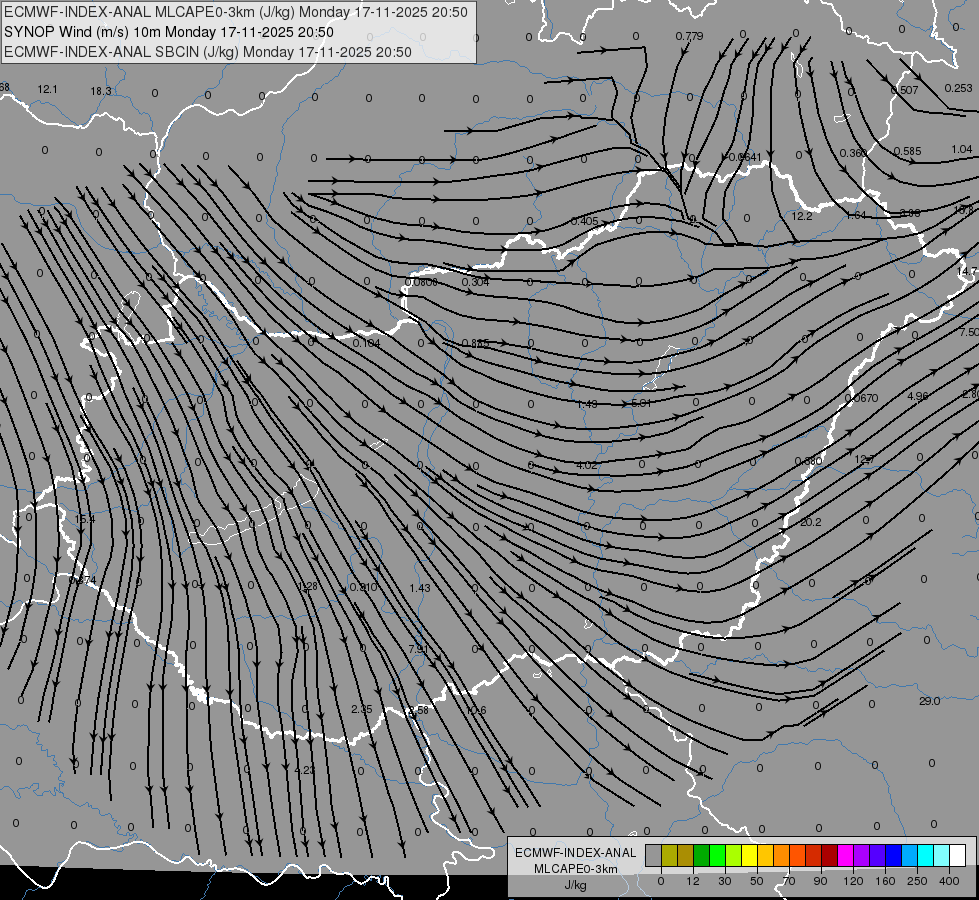
Task: Click the map value '0.815'
Action: pos(475,343)
